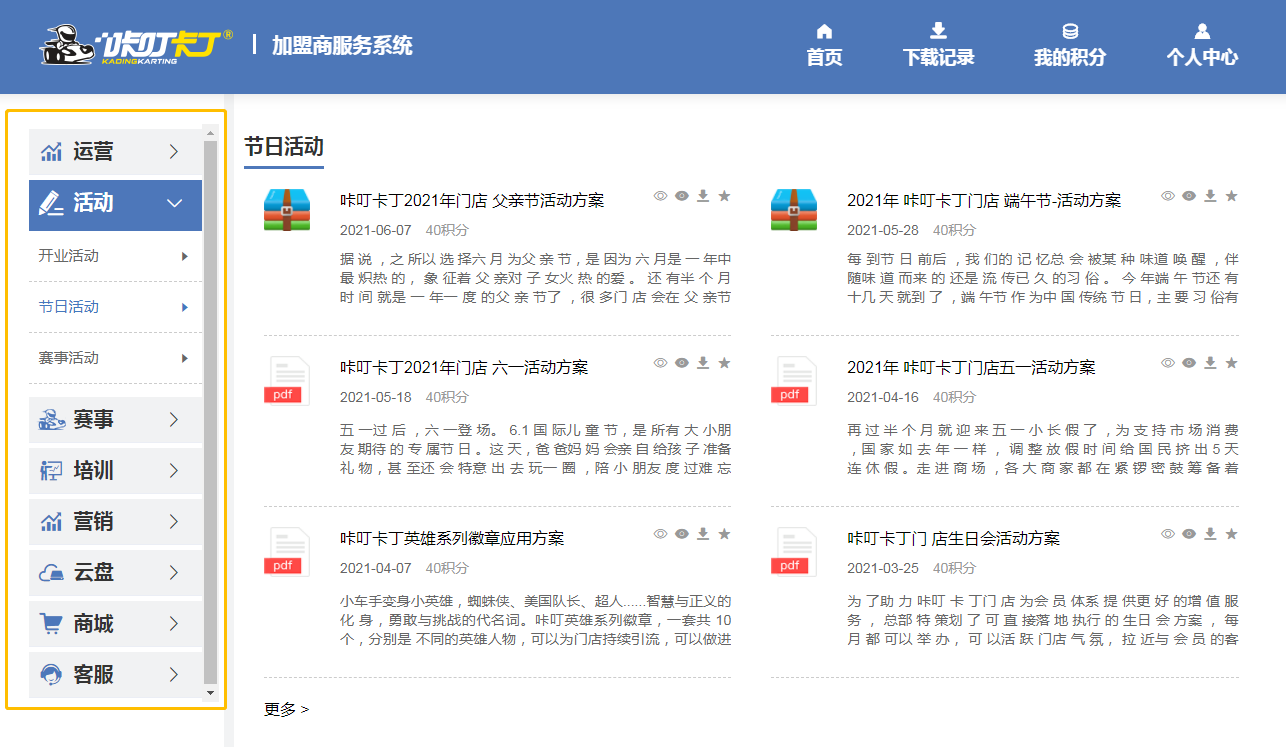This screenshot has width=1286, height=747.
Task: Click the filled eye icon on 父亲节活动方案
Action: (x=681, y=196)
